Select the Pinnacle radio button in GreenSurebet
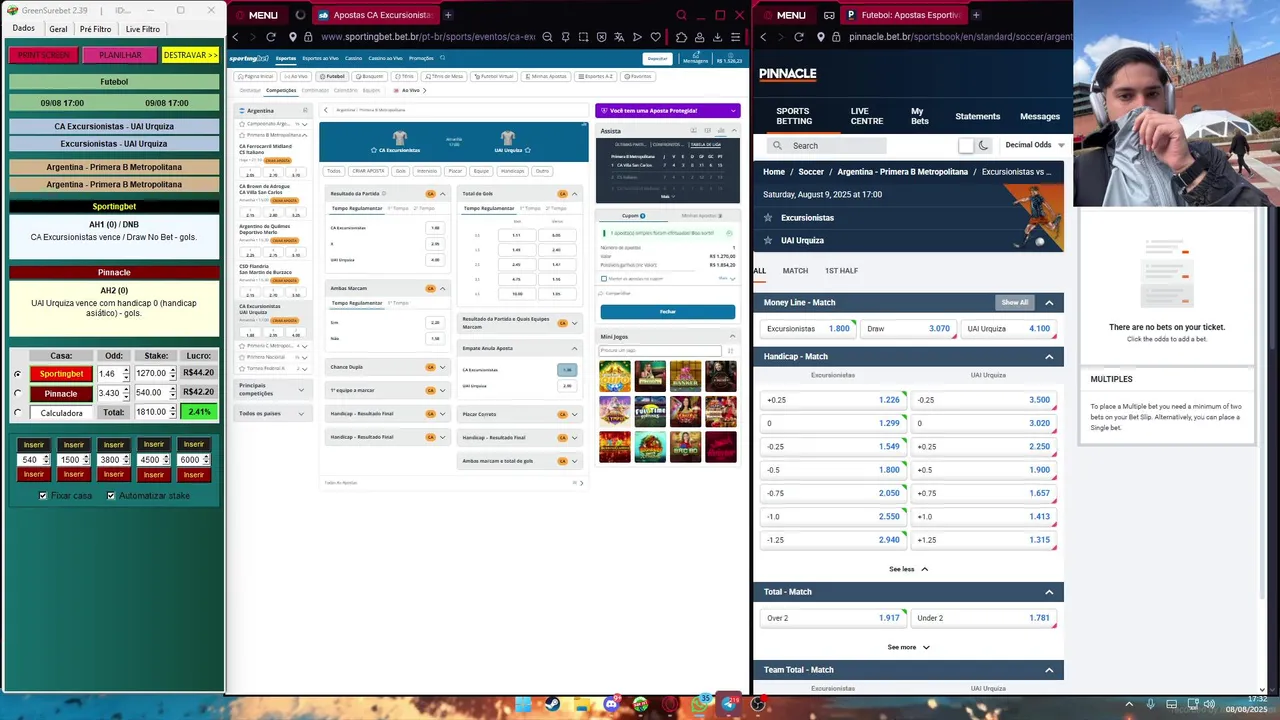 17,394
